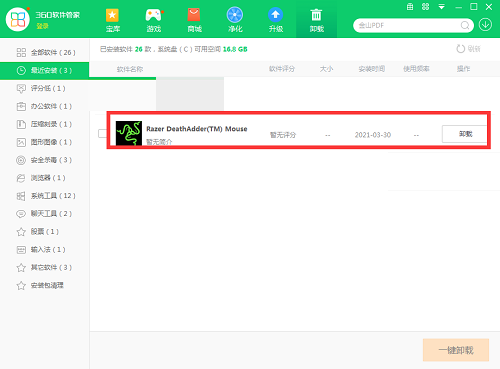This screenshot has height=369, width=500.
Task: Sort by 安装时间 column header
Action: [372, 69]
